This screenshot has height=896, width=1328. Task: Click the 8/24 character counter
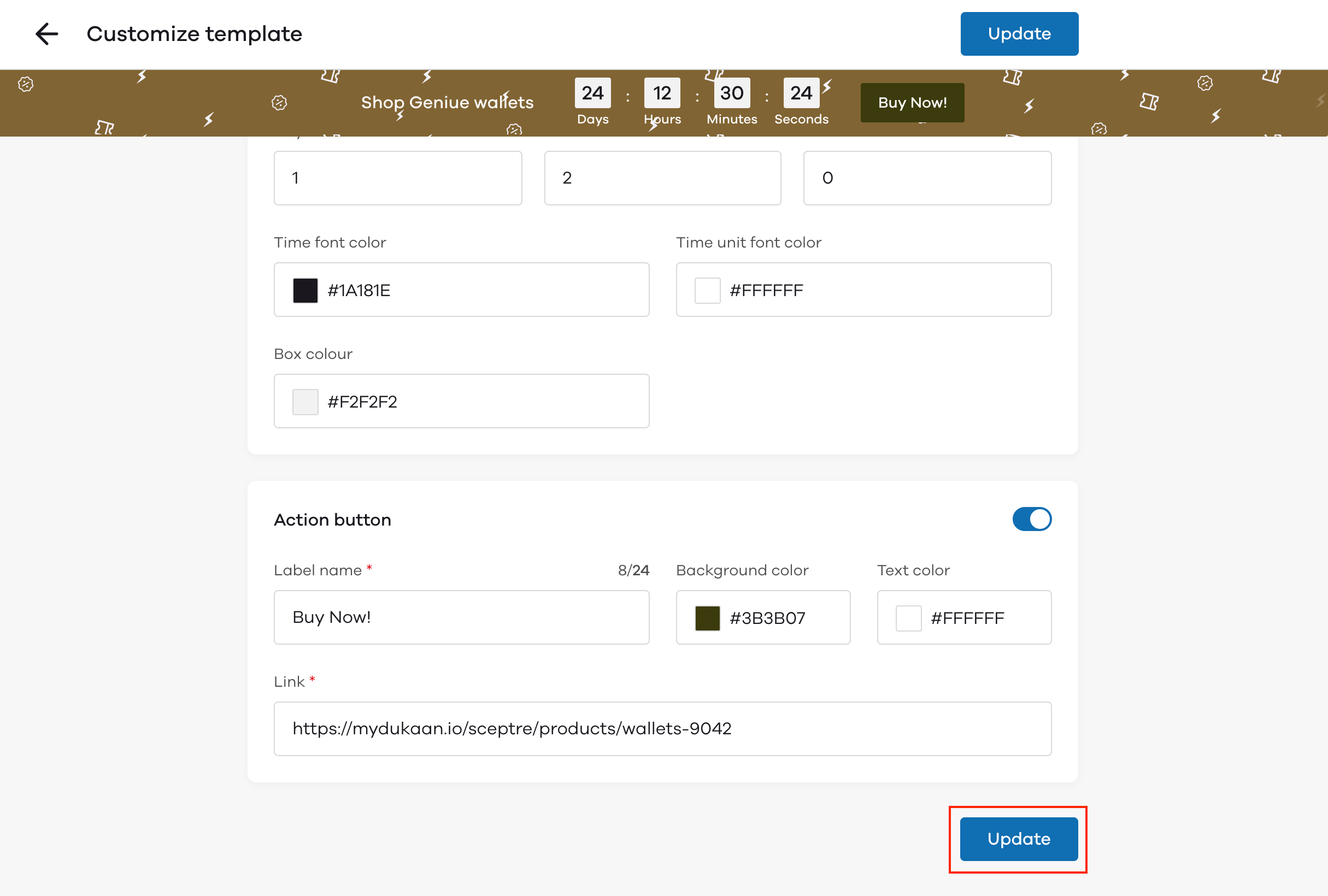click(633, 570)
